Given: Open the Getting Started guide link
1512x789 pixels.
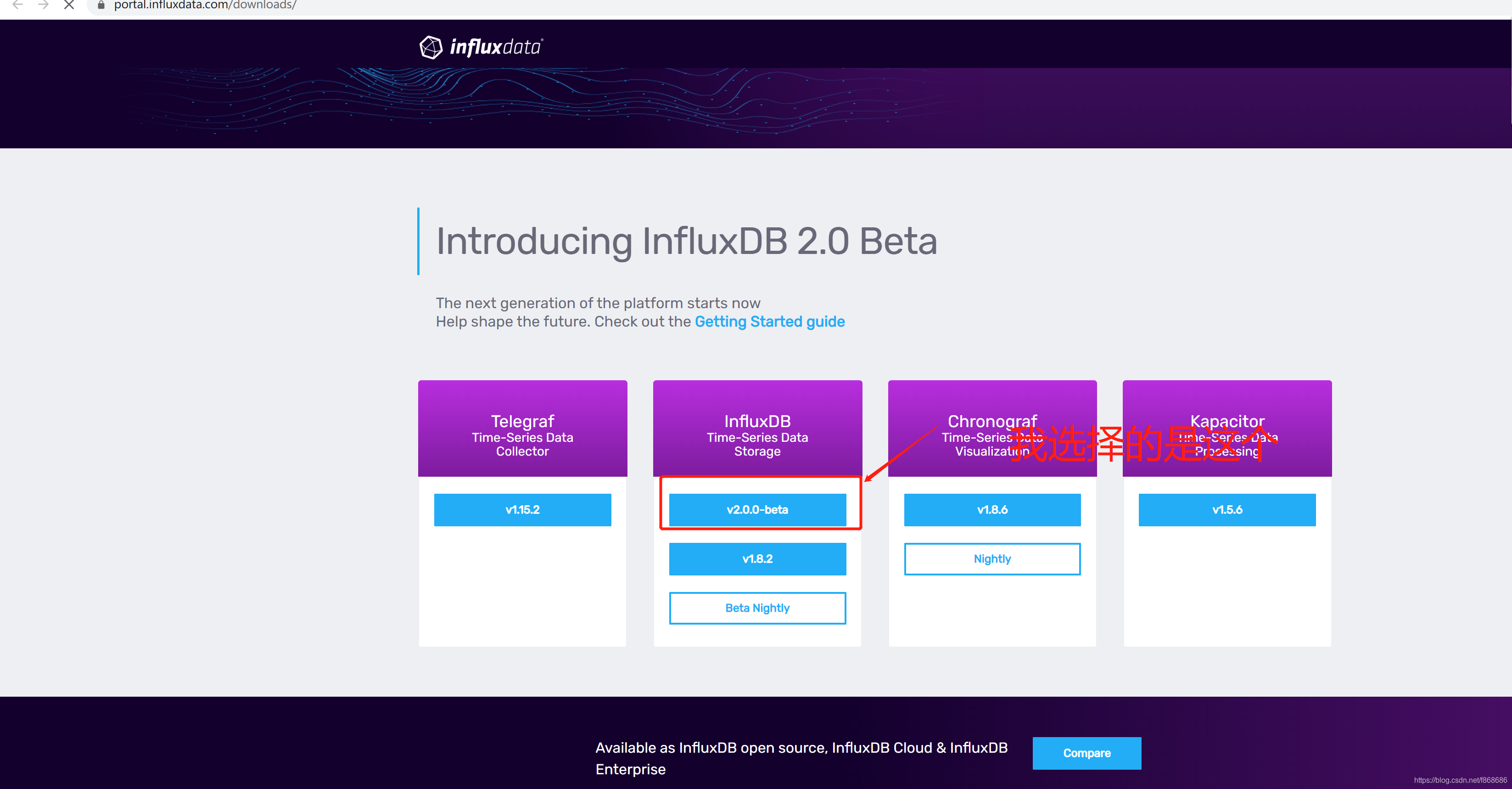Looking at the screenshot, I should (x=769, y=321).
